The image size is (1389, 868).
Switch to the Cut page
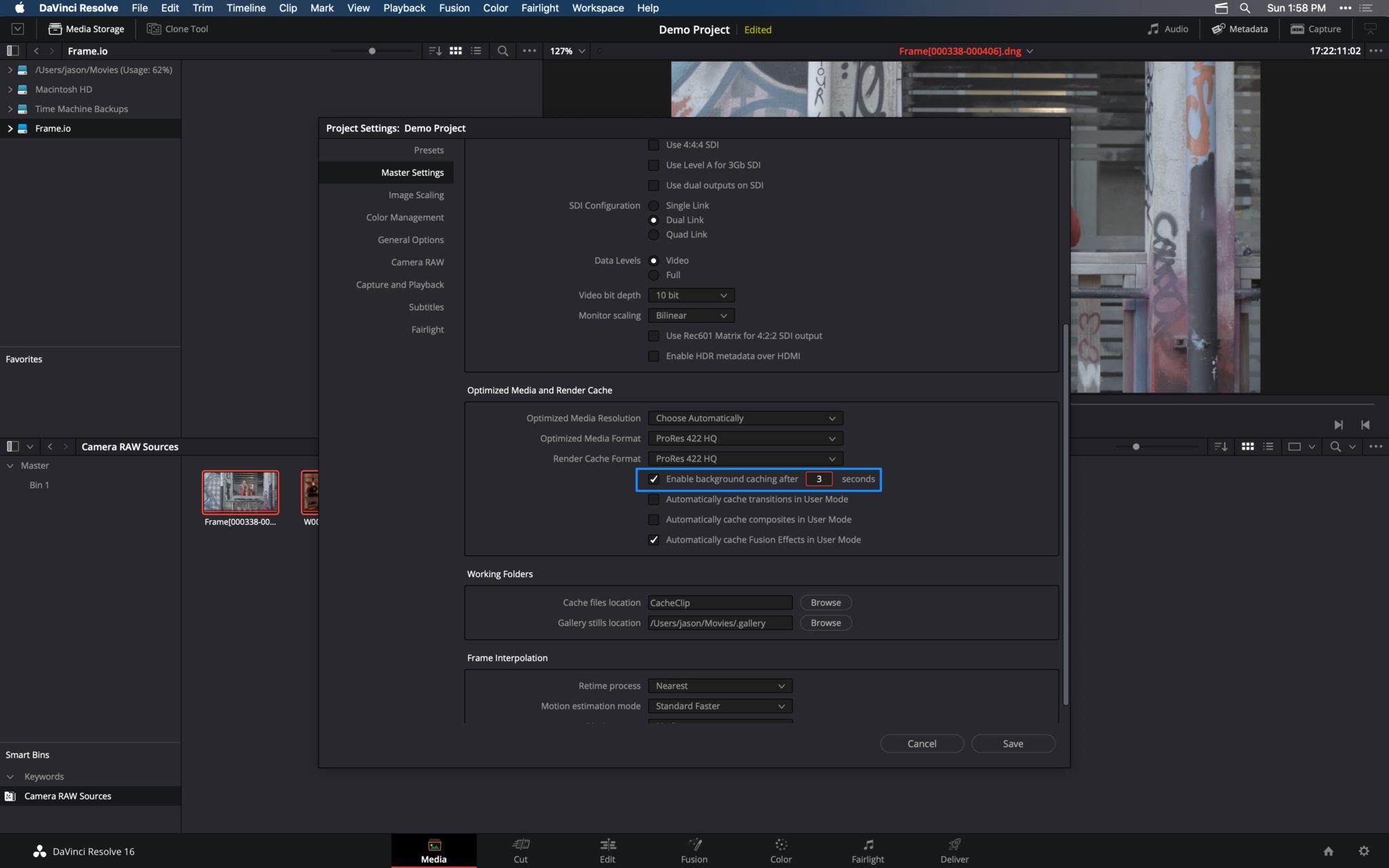tap(520, 850)
